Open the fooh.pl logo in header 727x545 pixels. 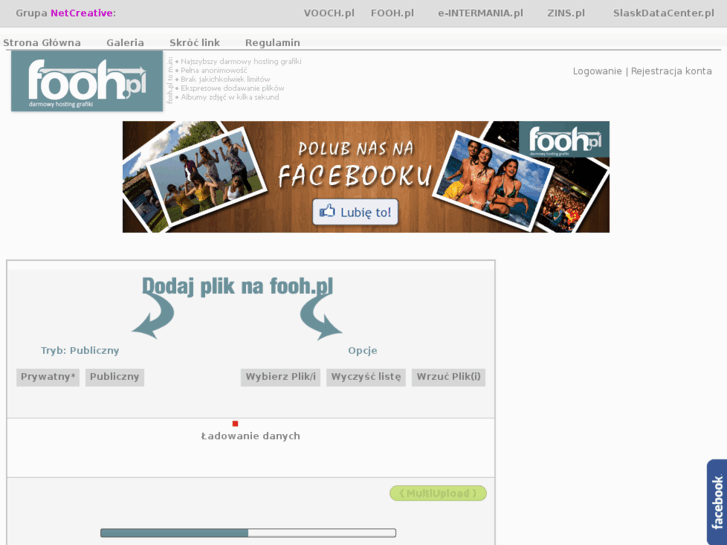pyautogui.click(x=87, y=81)
